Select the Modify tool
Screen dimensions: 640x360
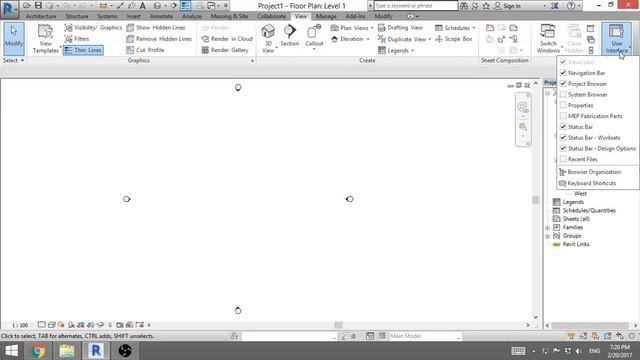[14, 39]
